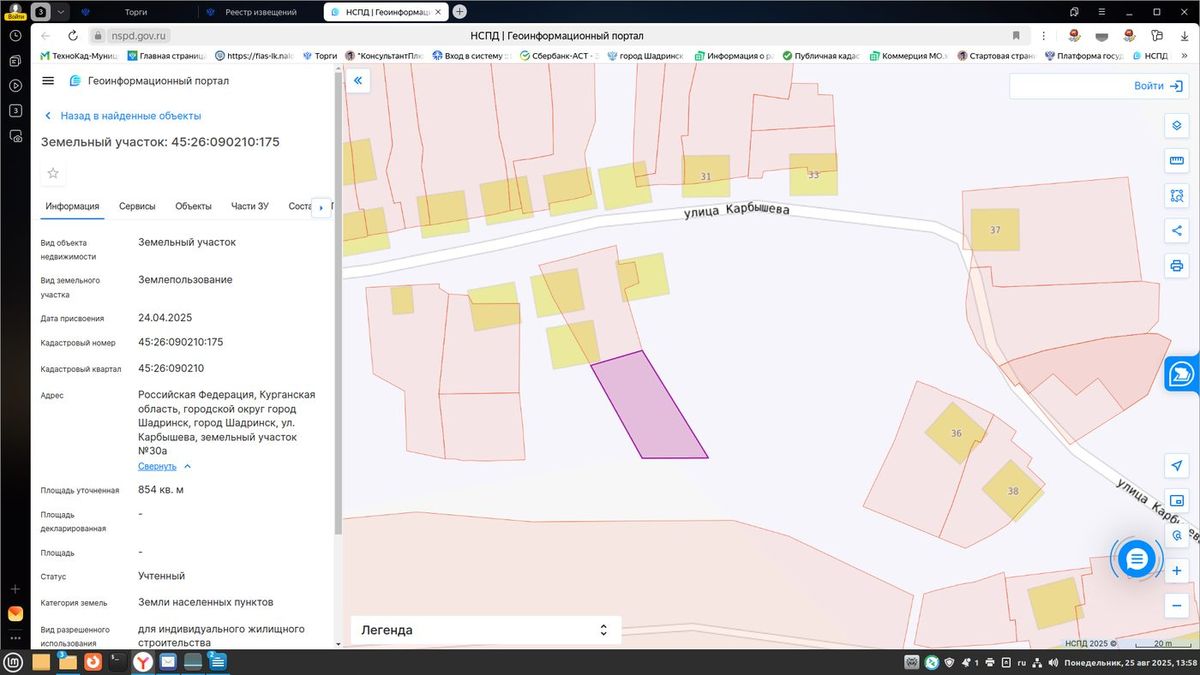Open the map layers icon
This screenshot has height=675, width=1200.
(1176, 126)
